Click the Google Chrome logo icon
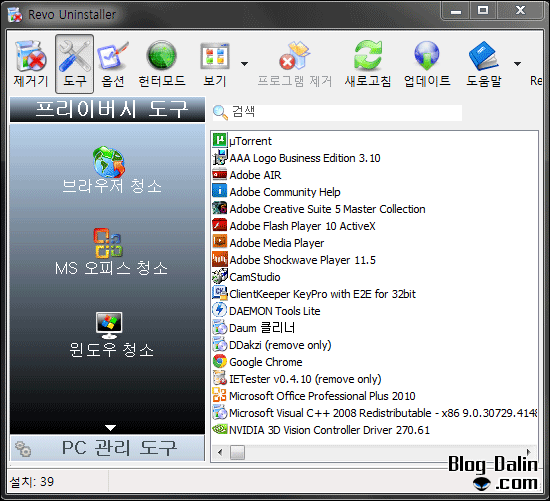The width and height of the screenshot is (550, 501). coord(220,361)
